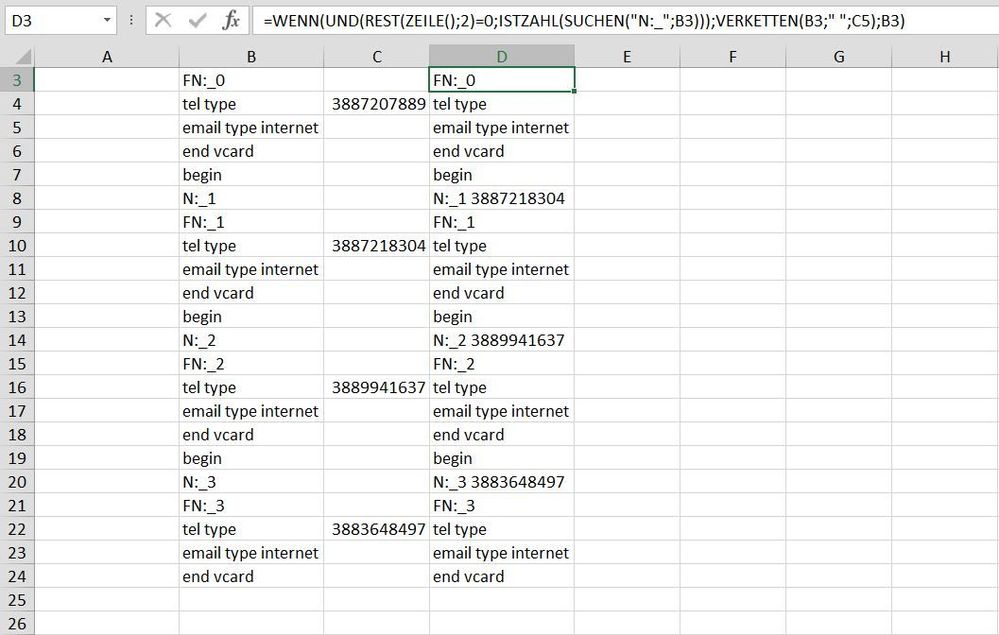Image resolution: width=999 pixels, height=635 pixels.
Task: Select cell B24 containing end vcard
Action: pos(250,576)
